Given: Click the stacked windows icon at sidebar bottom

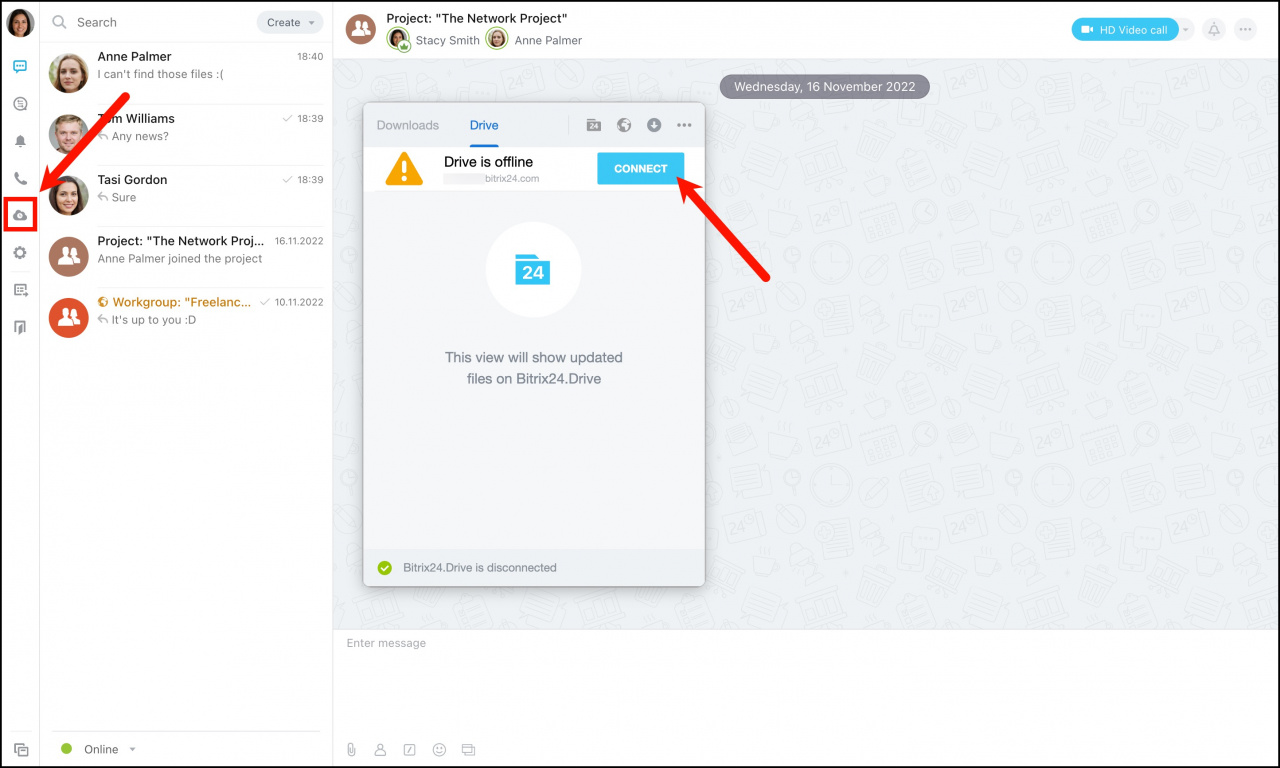Looking at the screenshot, I should pos(21,749).
